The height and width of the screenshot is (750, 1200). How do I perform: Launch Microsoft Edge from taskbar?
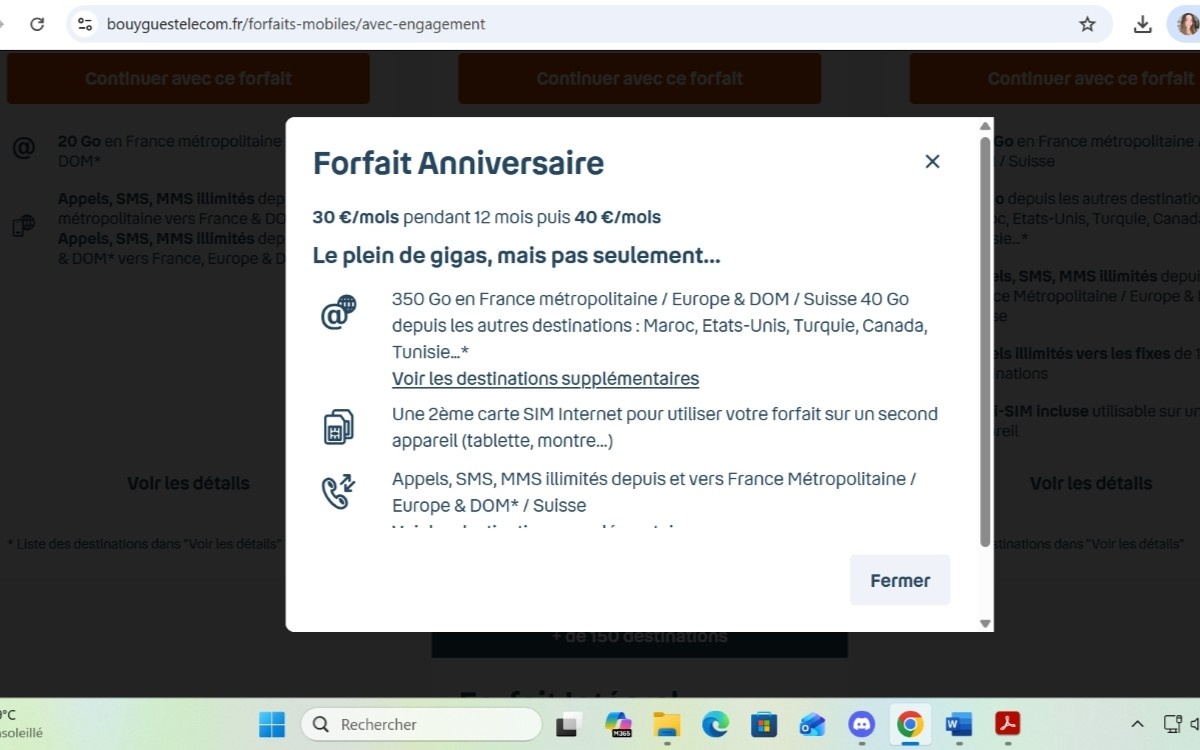pos(715,724)
